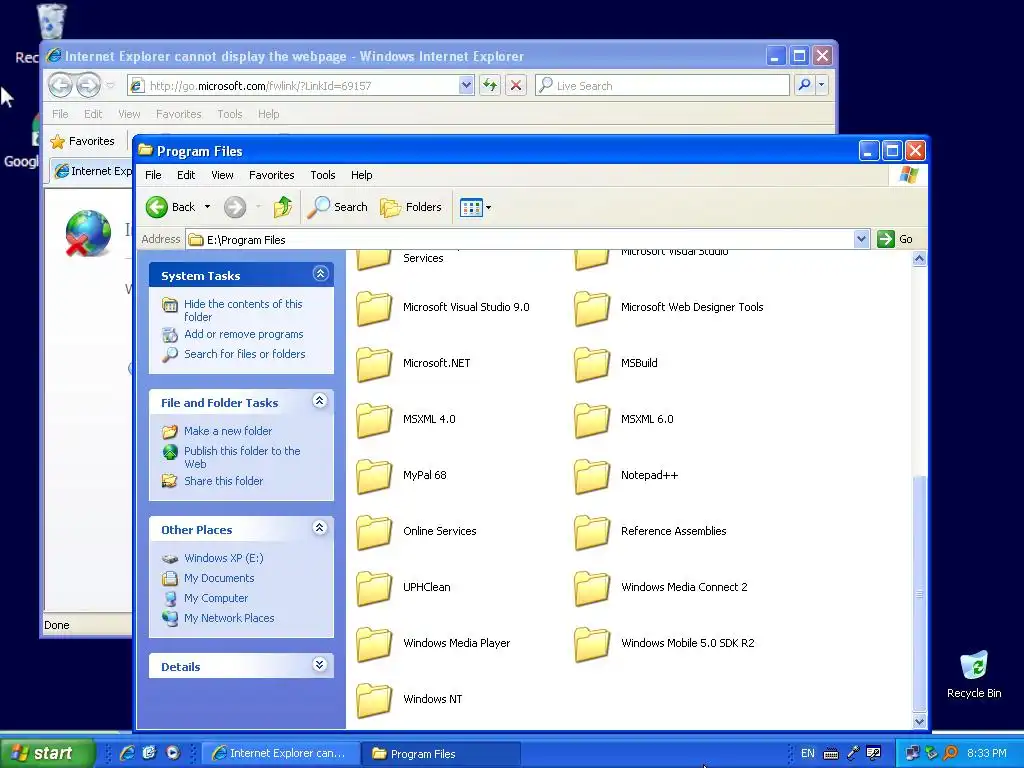
Task: Go Back in Program Files window
Action: point(170,207)
